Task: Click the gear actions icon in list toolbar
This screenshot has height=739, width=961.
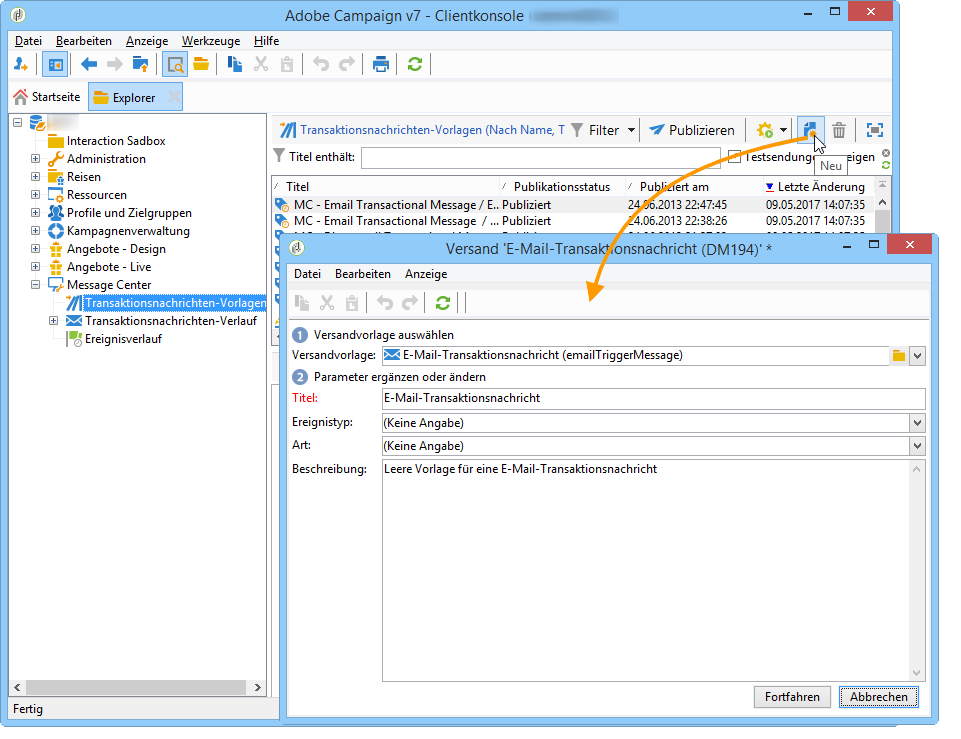Action: [x=765, y=130]
